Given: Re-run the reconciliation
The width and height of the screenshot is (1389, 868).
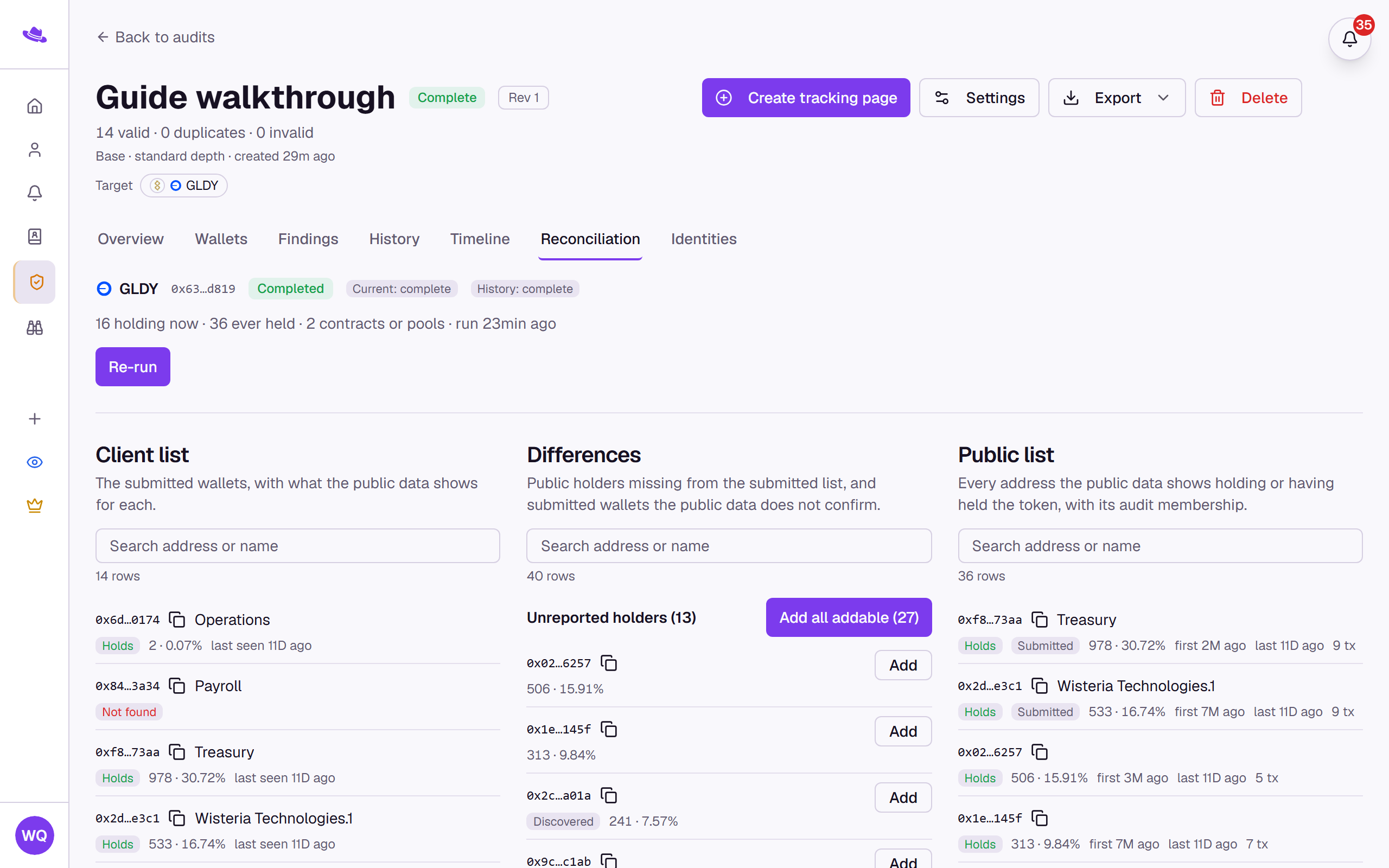Looking at the screenshot, I should [x=132, y=367].
